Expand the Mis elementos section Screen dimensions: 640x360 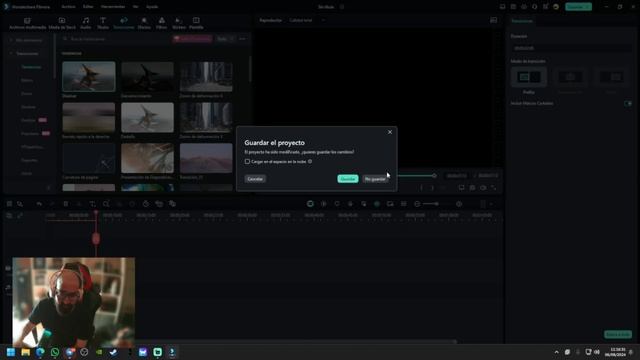tap(11, 40)
